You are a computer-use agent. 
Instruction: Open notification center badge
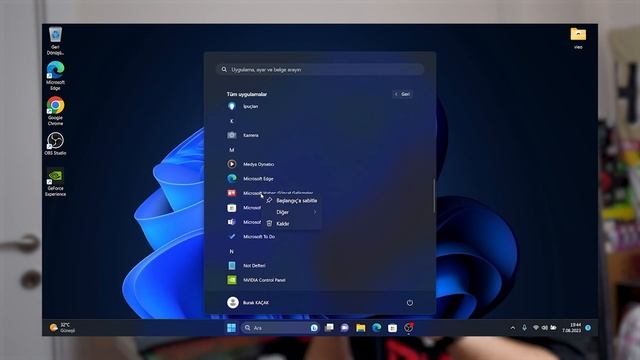click(x=588, y=328)
